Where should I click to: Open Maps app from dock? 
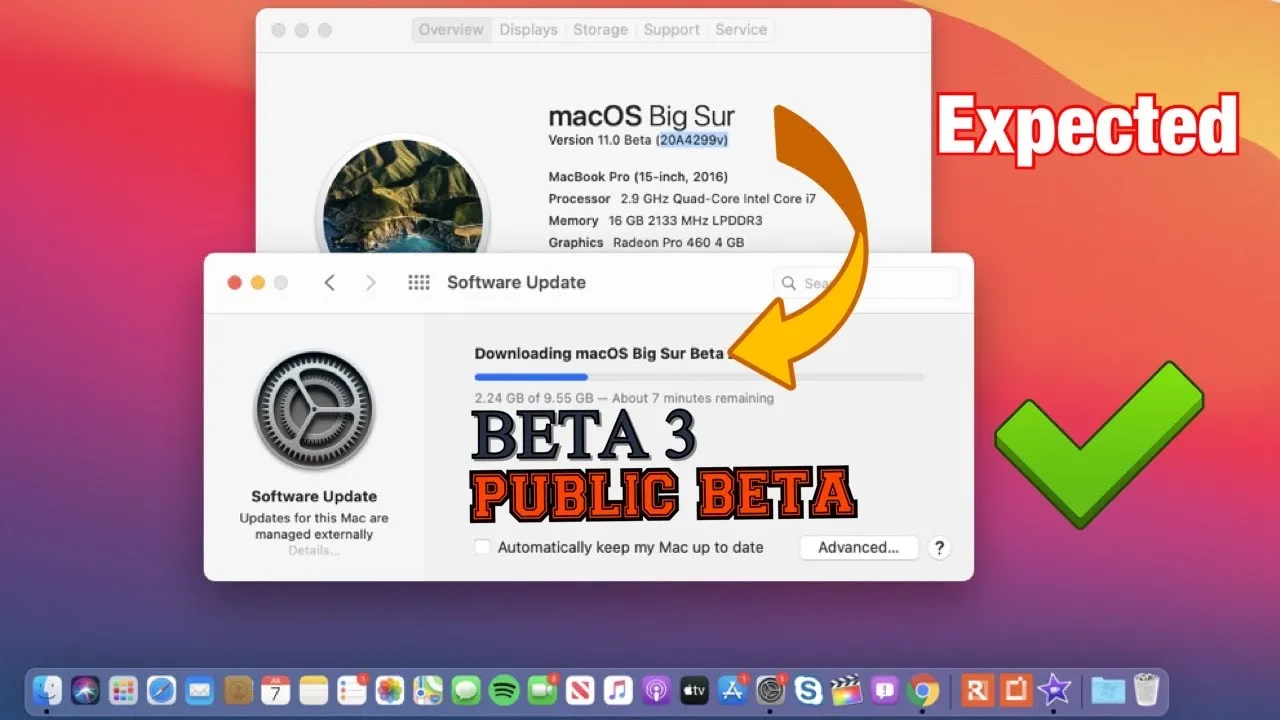(x=428, y=690)
